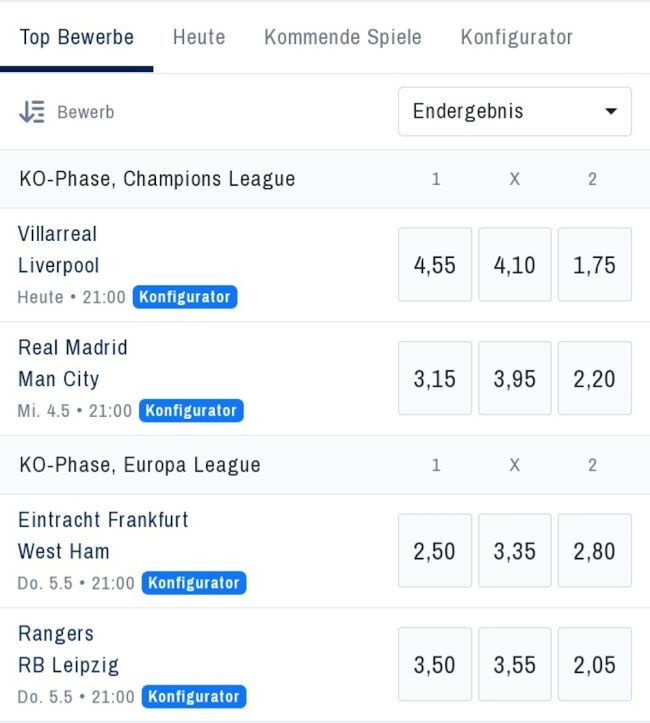Click the KO-Phase, Europa League header
The image size is (650, 723).
[x=140, y=465]
